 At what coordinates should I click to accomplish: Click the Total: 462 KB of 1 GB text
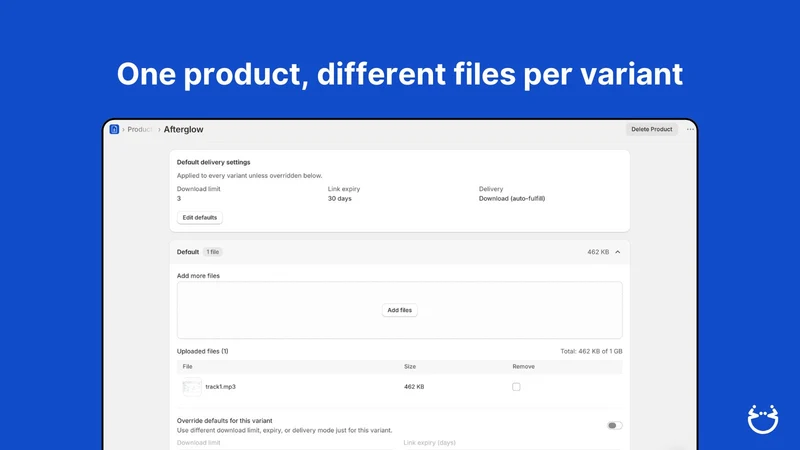point(591,351)
